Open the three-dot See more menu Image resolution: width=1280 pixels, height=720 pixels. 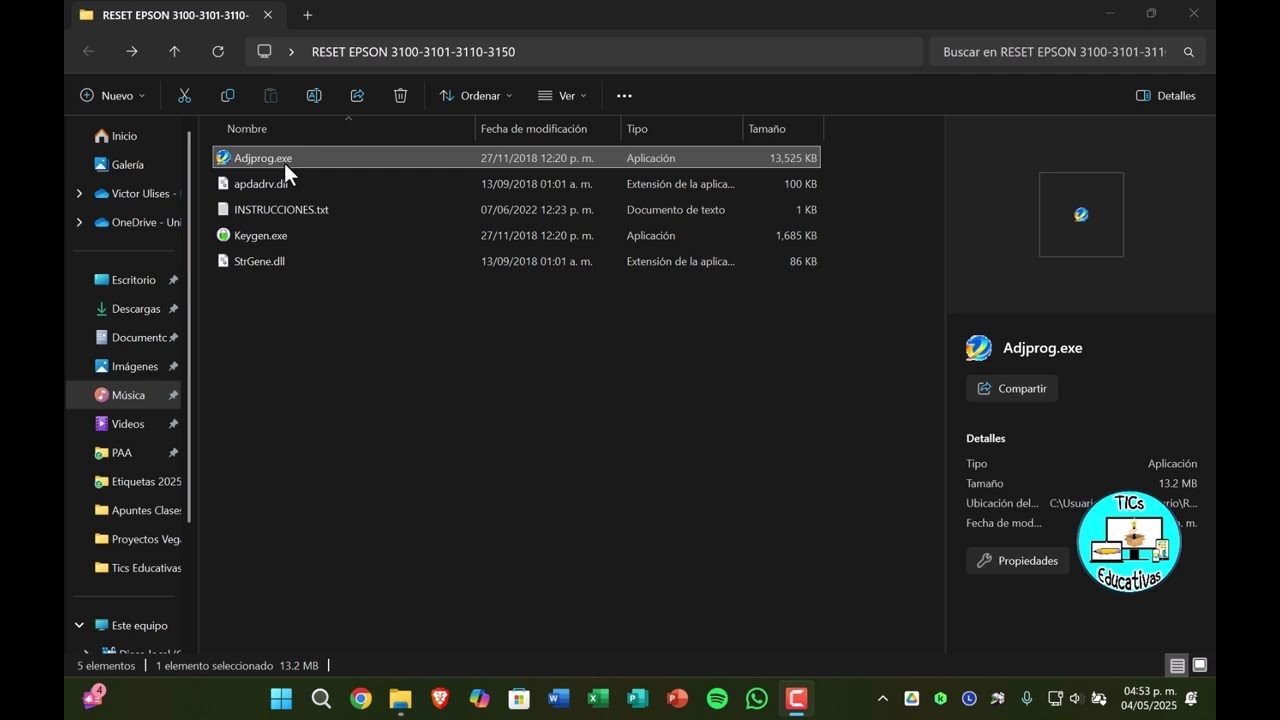coord(624,96)
